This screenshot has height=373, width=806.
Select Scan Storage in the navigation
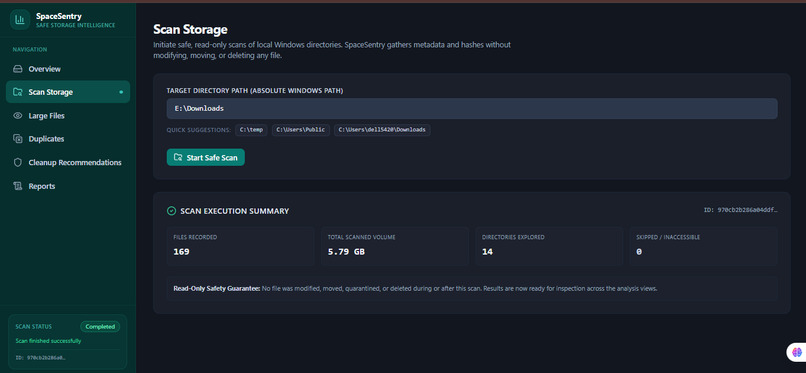coord(68,92)
